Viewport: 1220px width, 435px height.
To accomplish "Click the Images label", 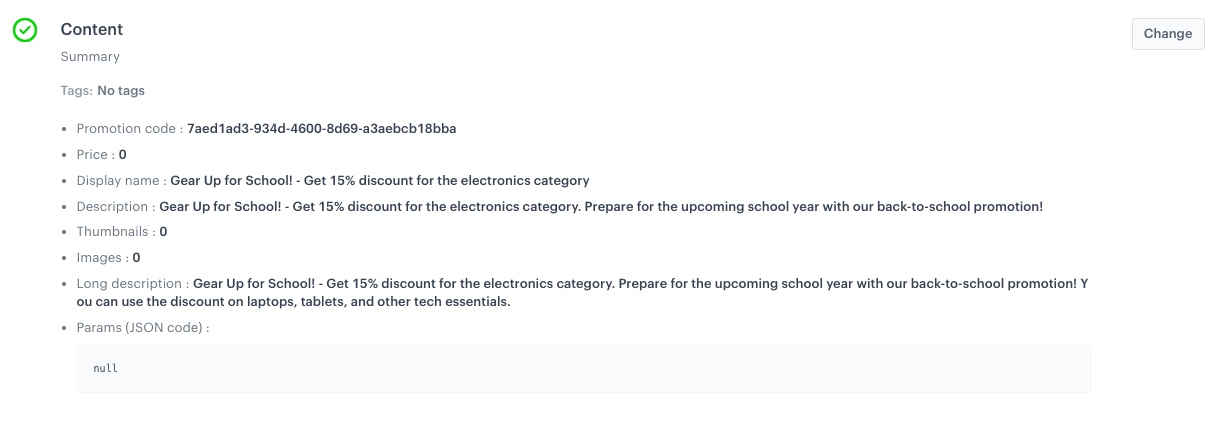I will tap(99, 258).
